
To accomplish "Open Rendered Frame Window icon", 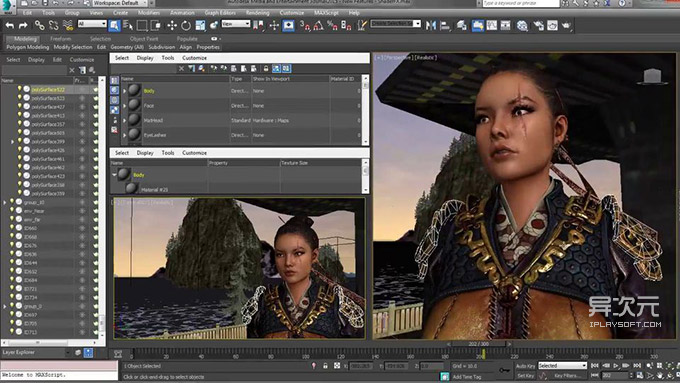I will pos(552,26).
